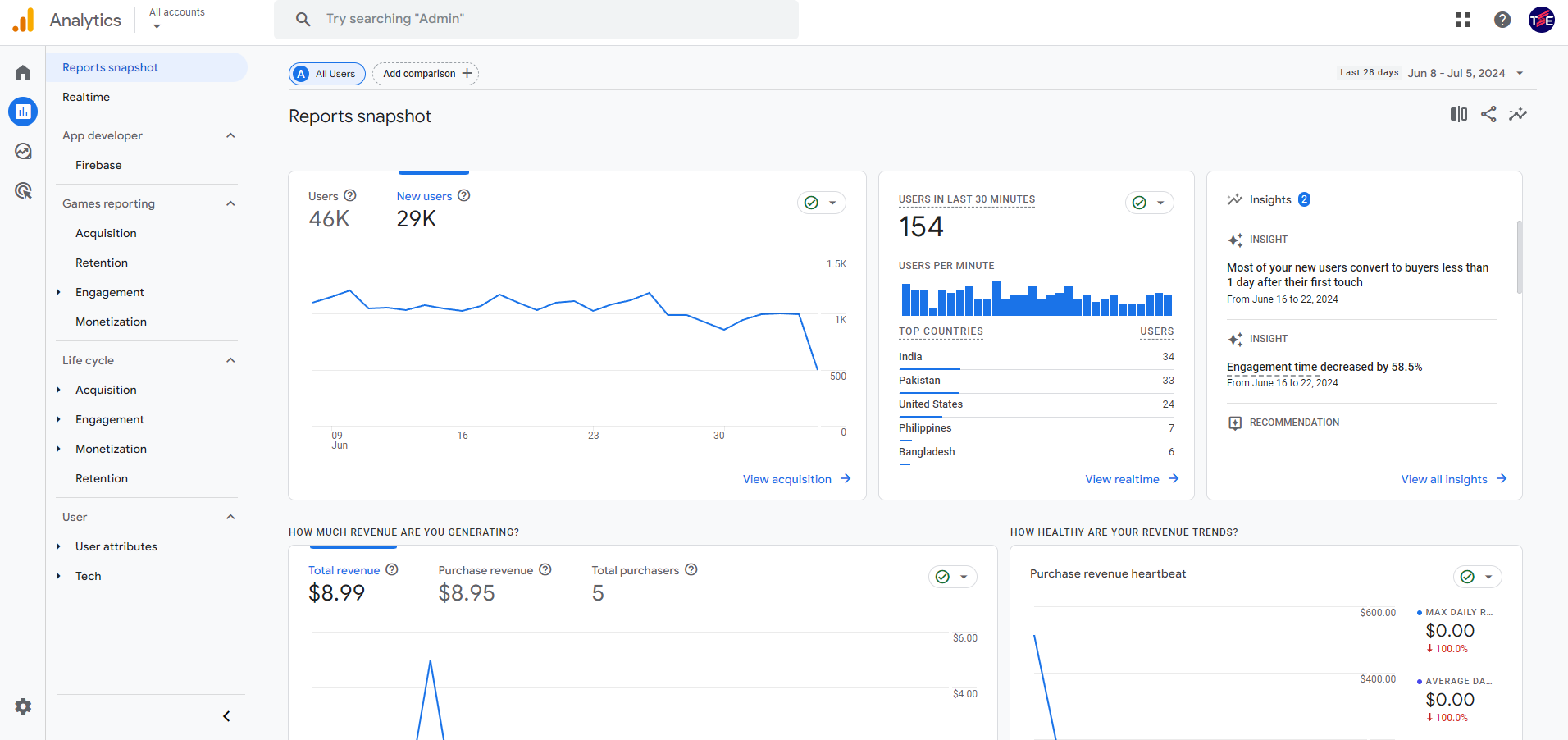Click the Analytics logo icon
The width and height of the screenshot is (1568, 740).
coord(24,20)
